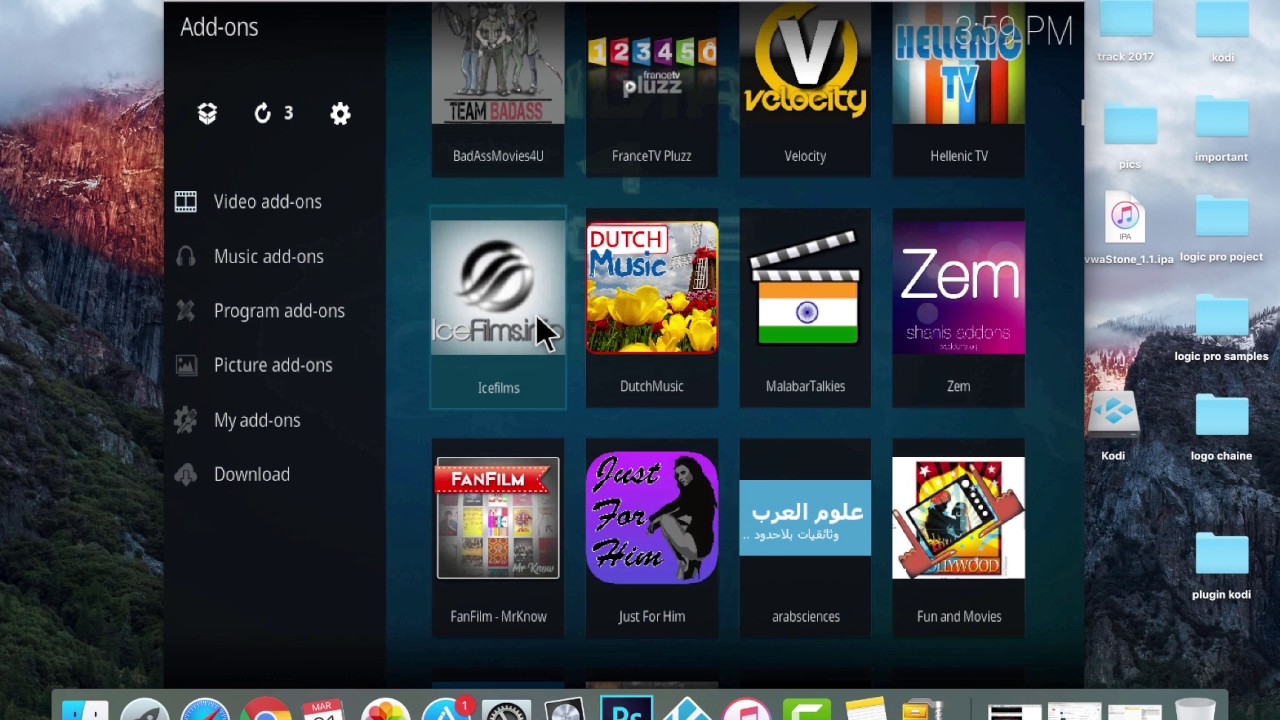The width and height of the screenshot is (1280, 720).
Task: Select the kodi desktop folder
Action: click(1222, 30)
